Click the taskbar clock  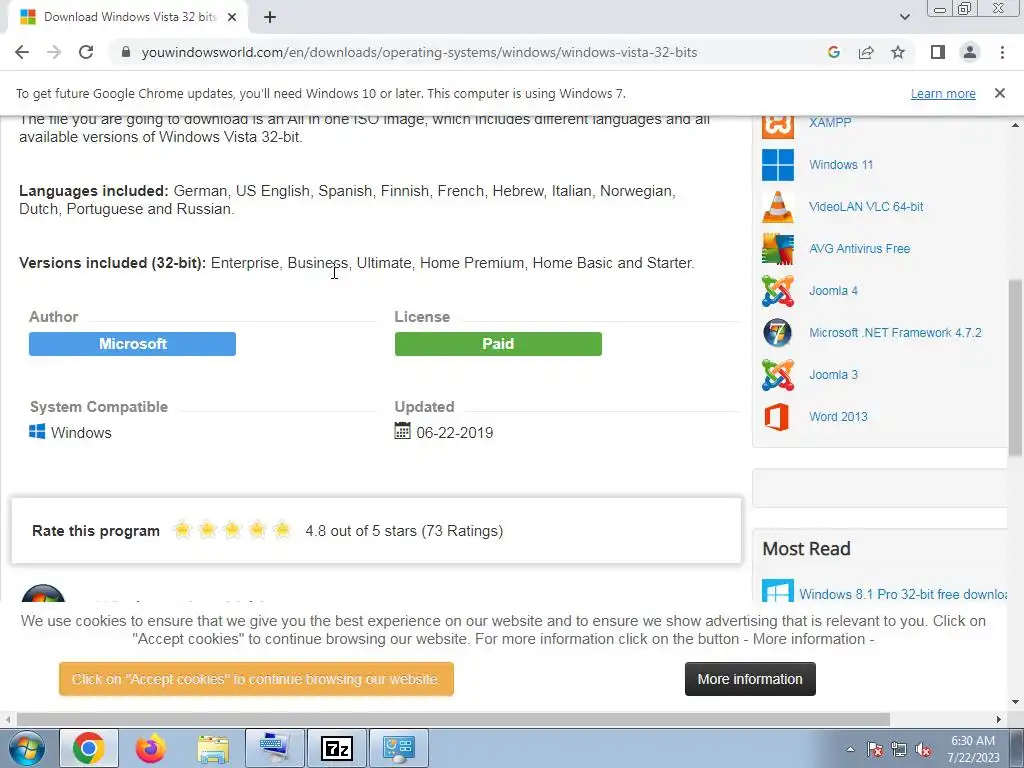click(x=972, y=749)
